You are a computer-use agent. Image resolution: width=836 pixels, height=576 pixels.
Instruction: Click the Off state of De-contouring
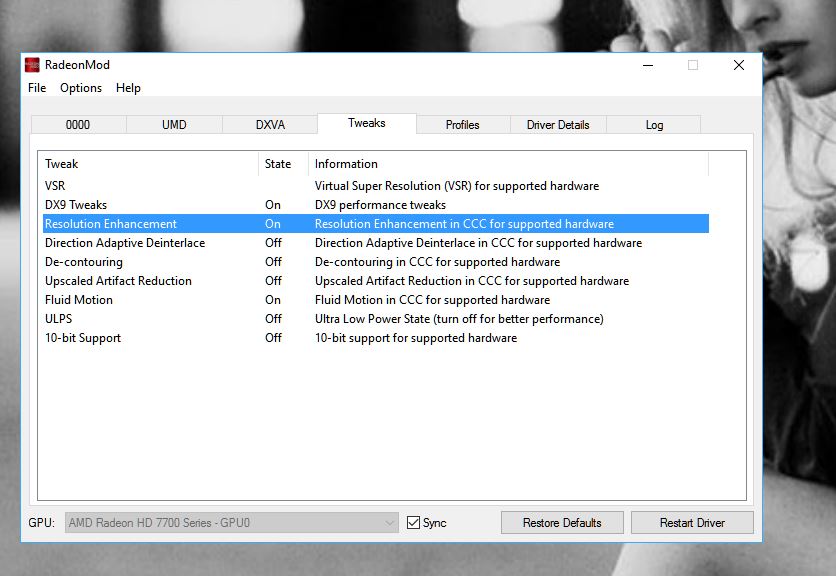274,262
